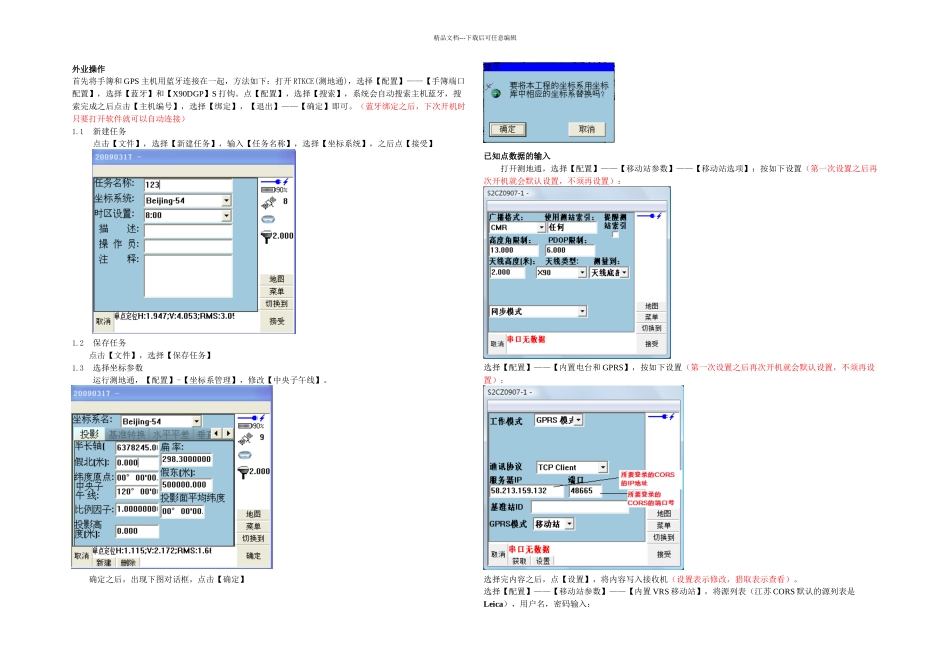This screenshot has width=950, height=672.
Task: Click 取消 in the new task dialog
Action: [x=103, y=321]
